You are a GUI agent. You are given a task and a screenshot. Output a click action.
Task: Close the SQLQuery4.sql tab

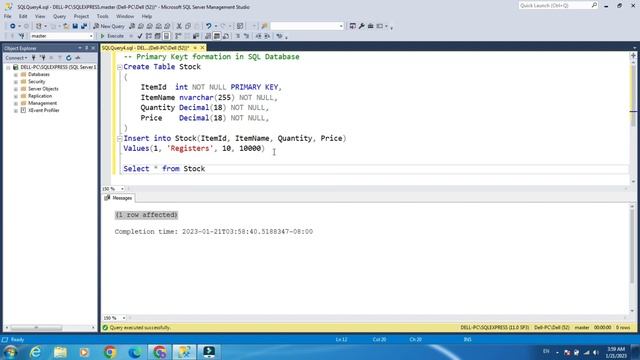(202, 48)
